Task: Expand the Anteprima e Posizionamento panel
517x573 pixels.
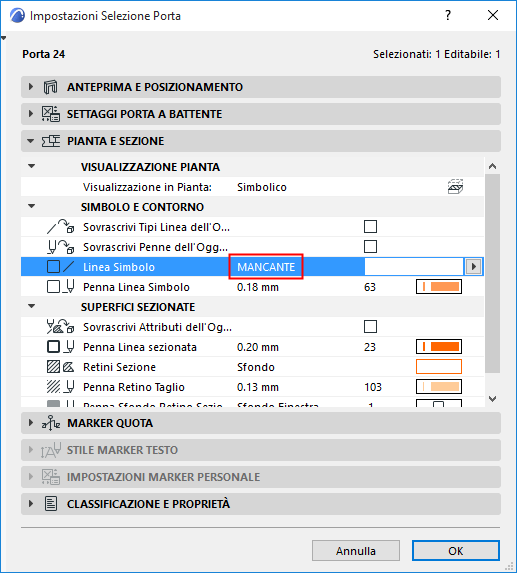Action: (x=31, y=87)
